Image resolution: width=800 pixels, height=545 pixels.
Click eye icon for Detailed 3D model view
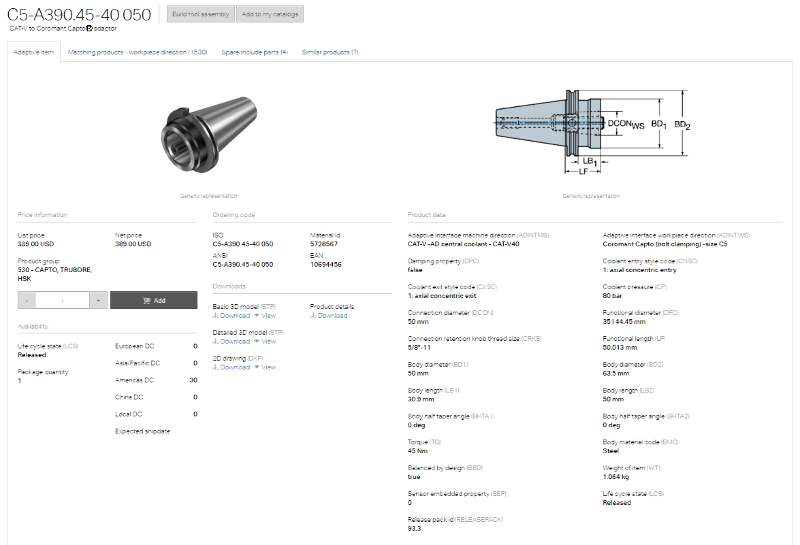point(257,341)
